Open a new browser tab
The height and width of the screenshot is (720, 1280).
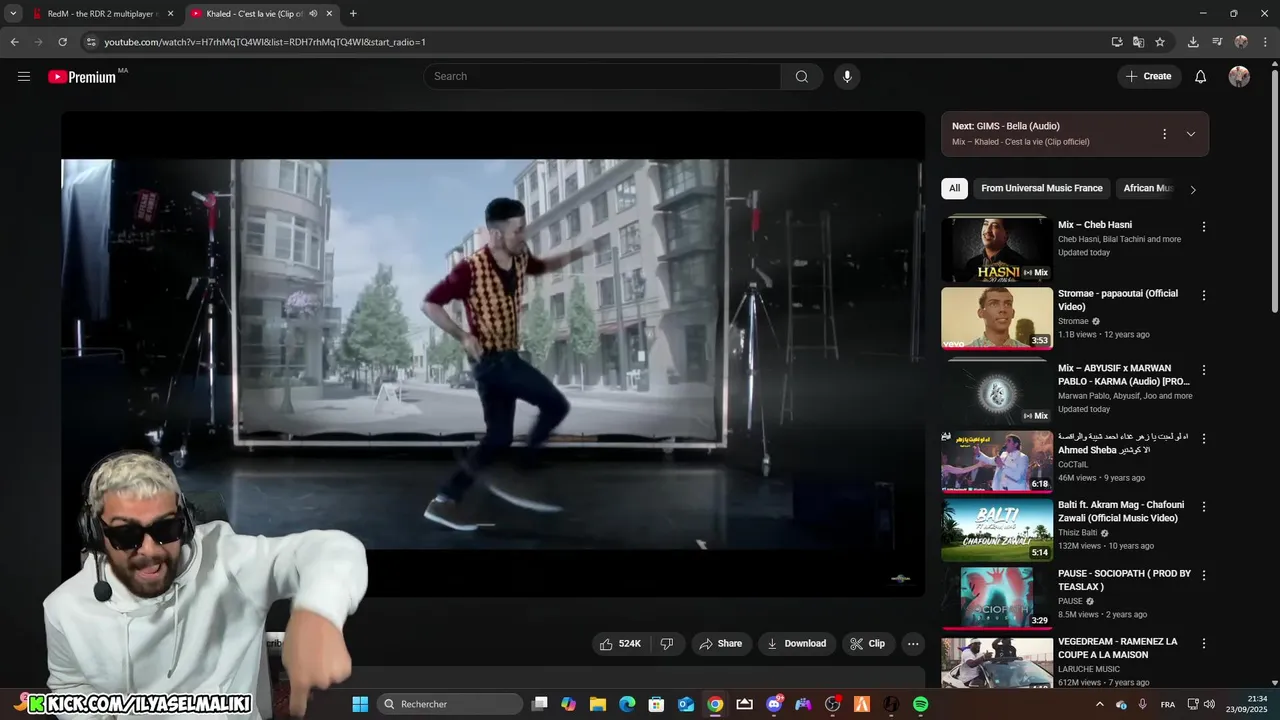coord(353,14)
